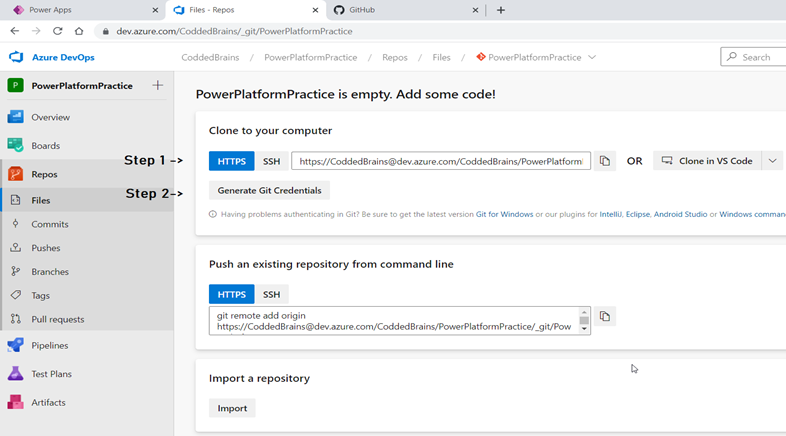The image size is (786, 436).
Task: Copy the push commands to clipboard
Action: pos(605,316)
